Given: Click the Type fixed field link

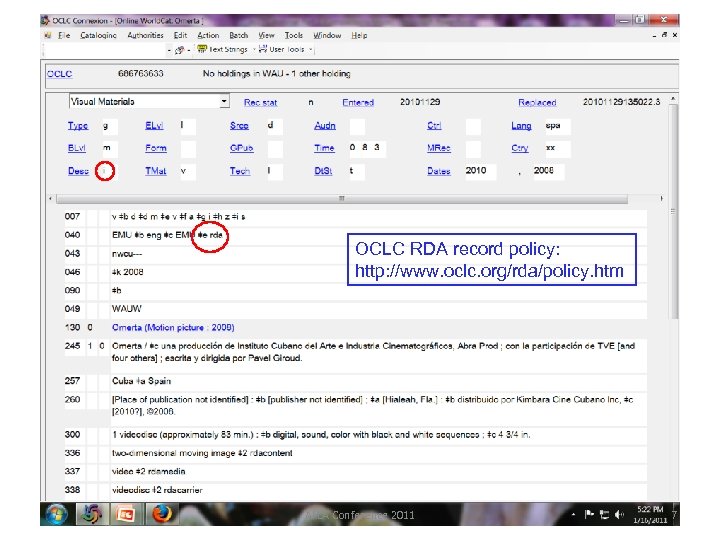Looking at the screenshot, I should pos(78,126).
